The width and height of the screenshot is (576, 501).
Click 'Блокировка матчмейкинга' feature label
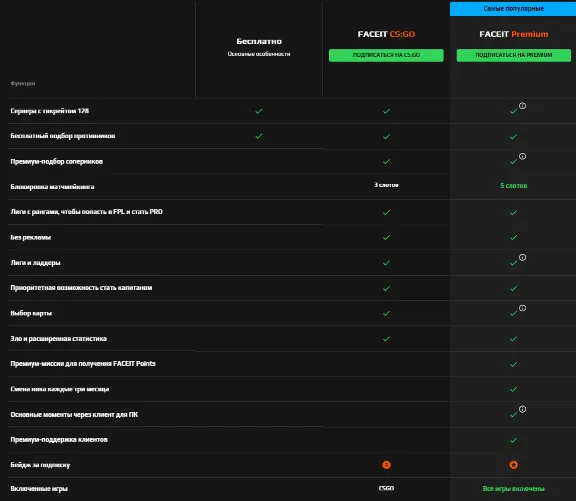(52, 187)
